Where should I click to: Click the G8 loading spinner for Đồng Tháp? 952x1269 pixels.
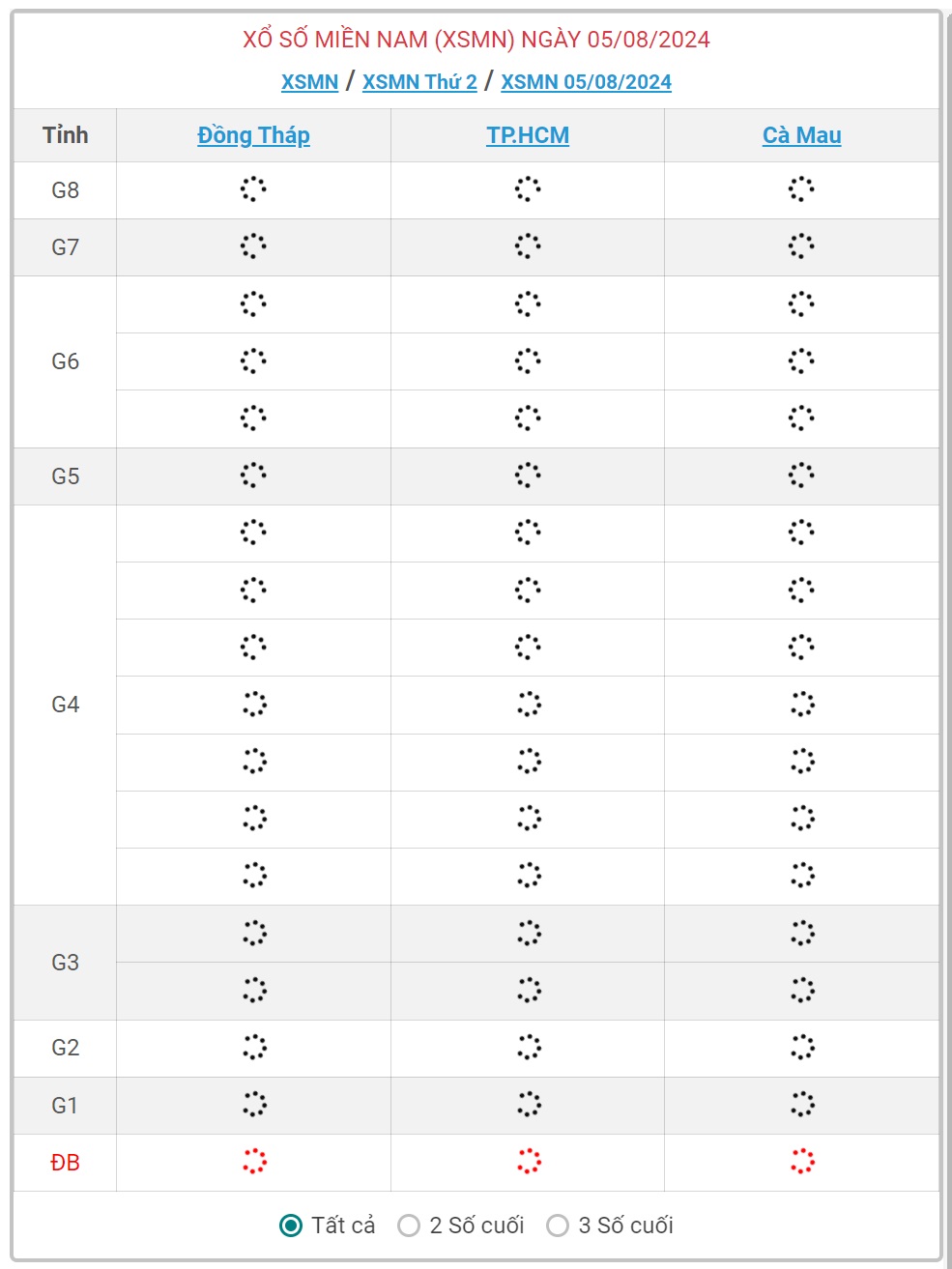(x=253, y=189)
